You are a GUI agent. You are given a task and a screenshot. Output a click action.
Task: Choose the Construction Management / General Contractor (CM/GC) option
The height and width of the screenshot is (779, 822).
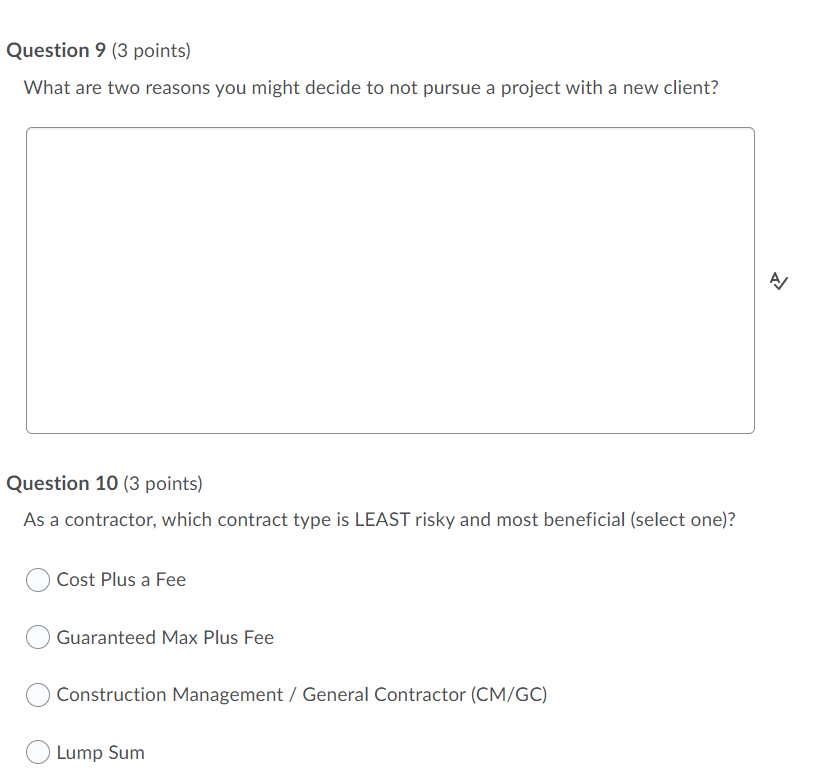click(x=37, y=695)
